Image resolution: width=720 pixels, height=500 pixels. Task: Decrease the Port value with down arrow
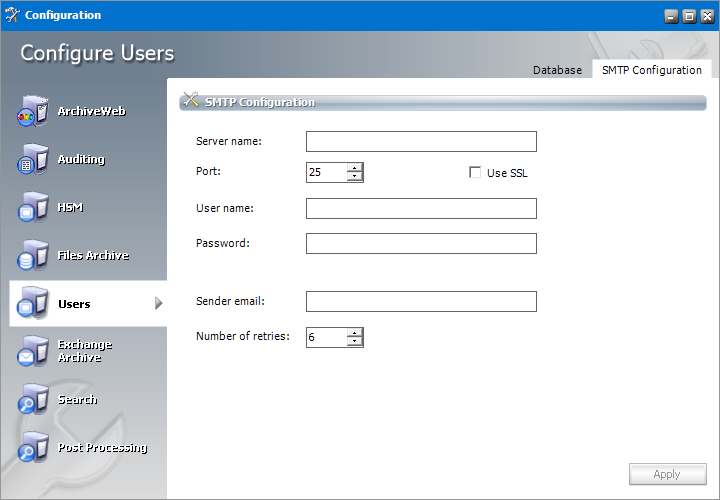354,176
